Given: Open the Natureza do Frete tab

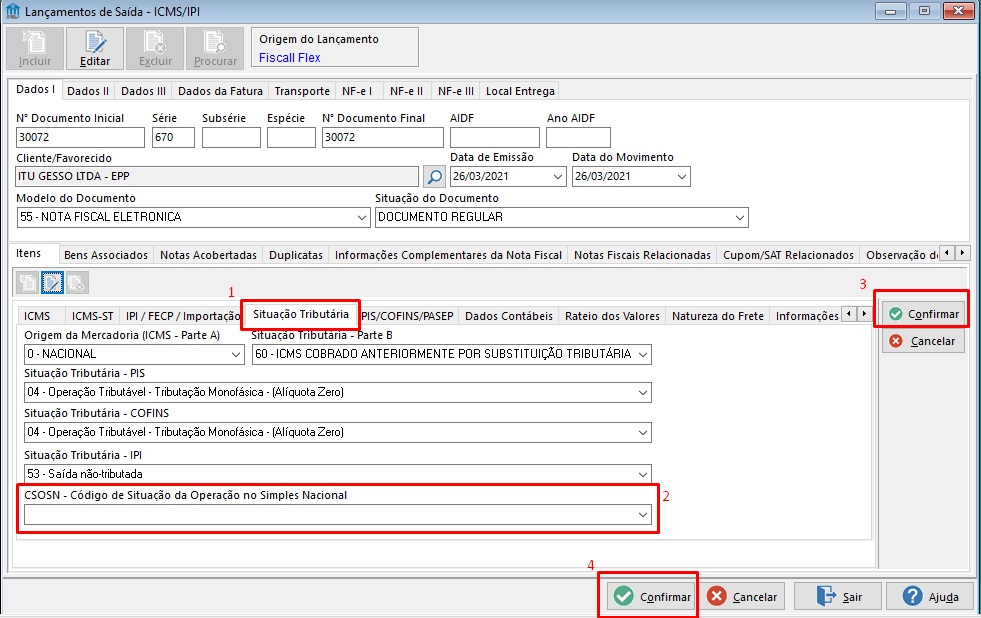Looking at the screenshot, I should pyautogui.click(x=718, y=317).
